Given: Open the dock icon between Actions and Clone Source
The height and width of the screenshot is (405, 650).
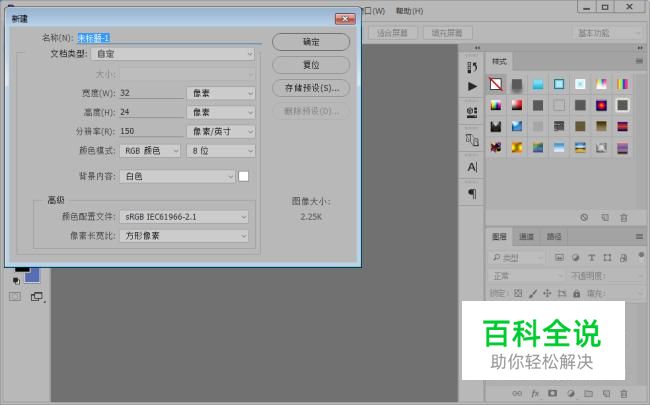Looking at the screenshot, I should pyautogui.click(x=472, y=112).
